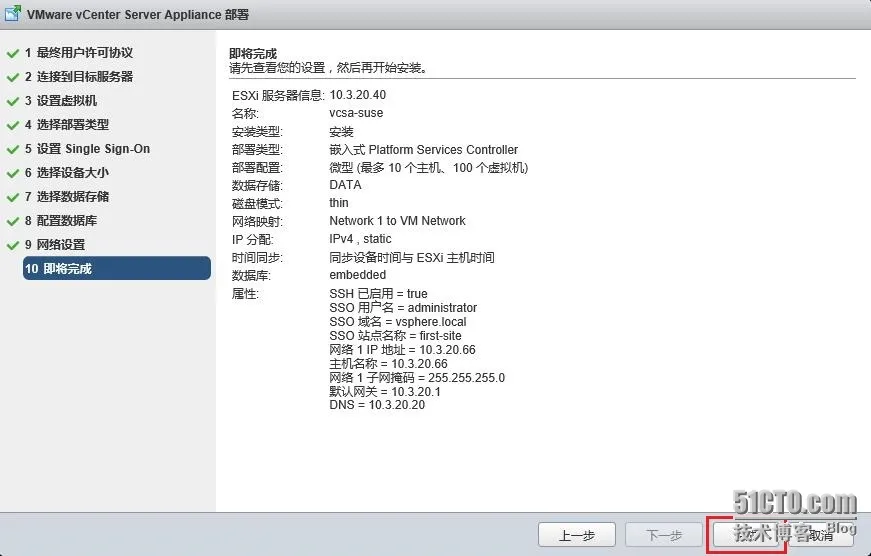871x556 pixels.
Task: Click the 同步设备时间与 ESXi 主机时间 value
Action: [x=412, y=257]
